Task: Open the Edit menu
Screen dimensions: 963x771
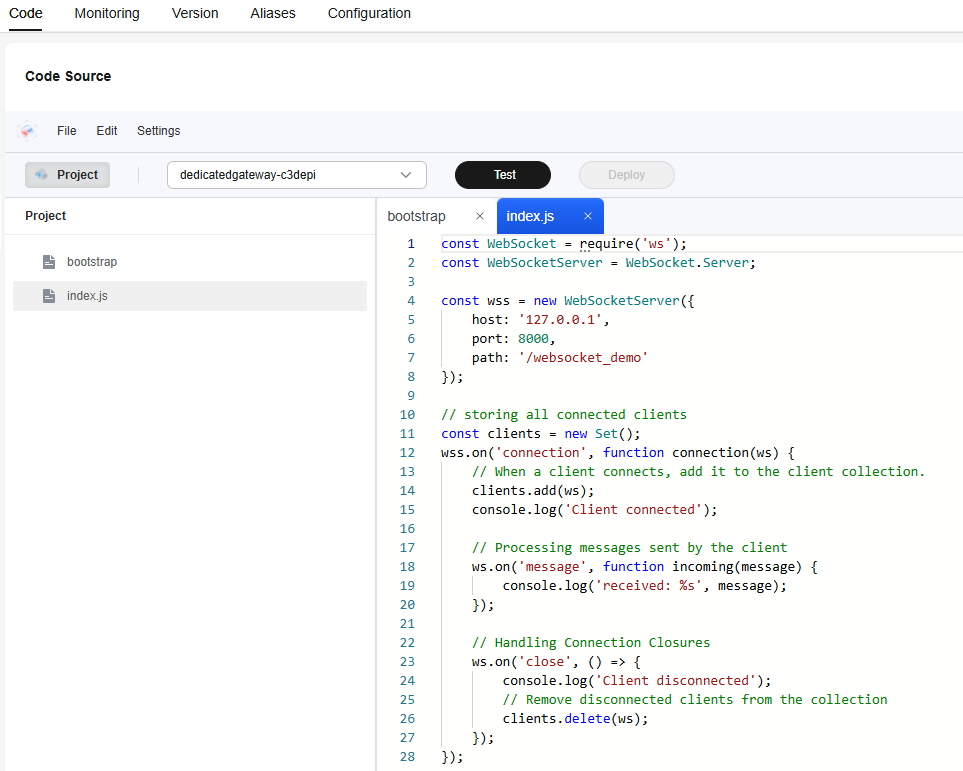Action: point(107,131)
